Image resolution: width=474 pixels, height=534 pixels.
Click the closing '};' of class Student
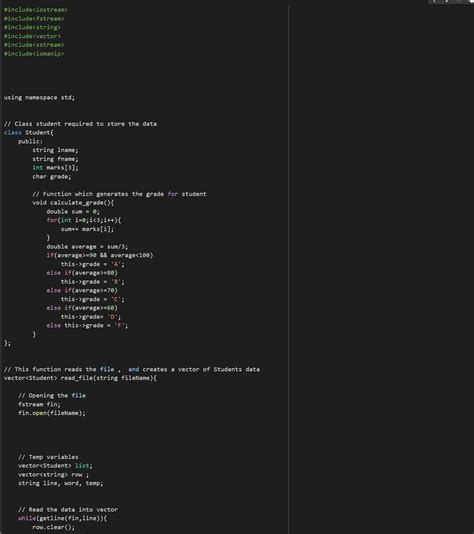coord(7,343)
